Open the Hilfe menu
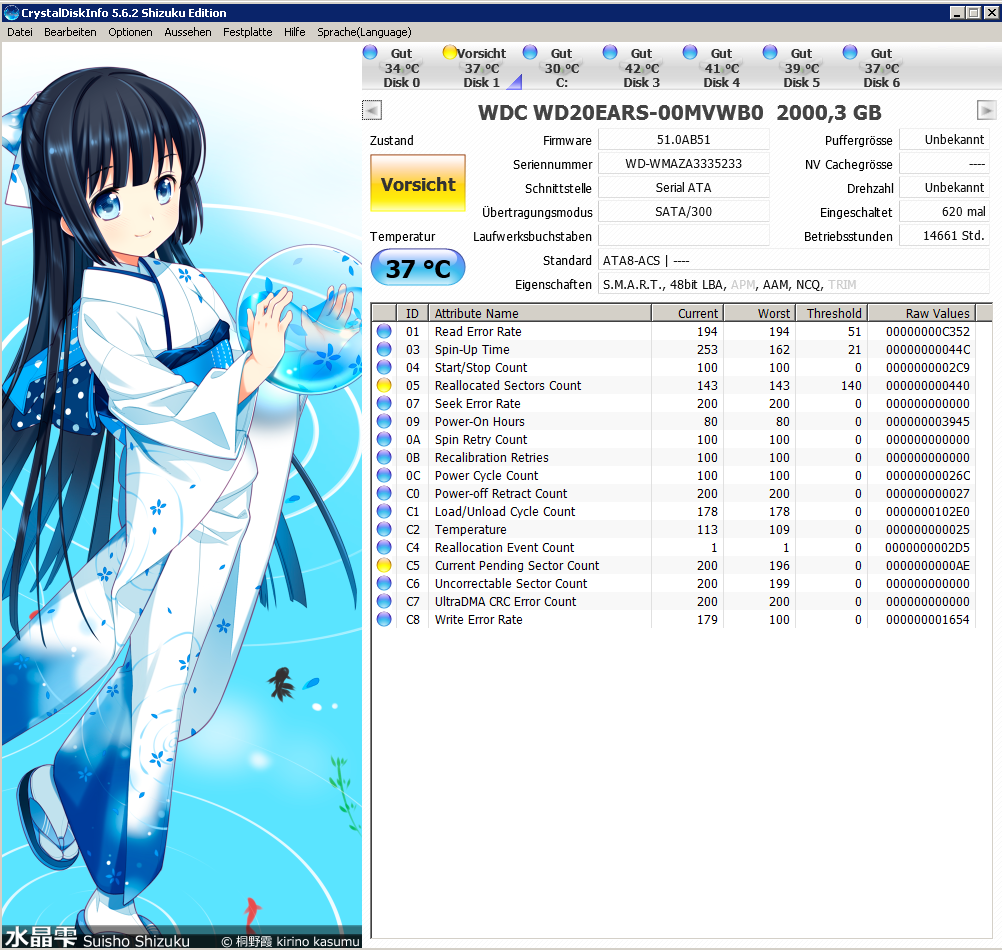 (295, 32)
